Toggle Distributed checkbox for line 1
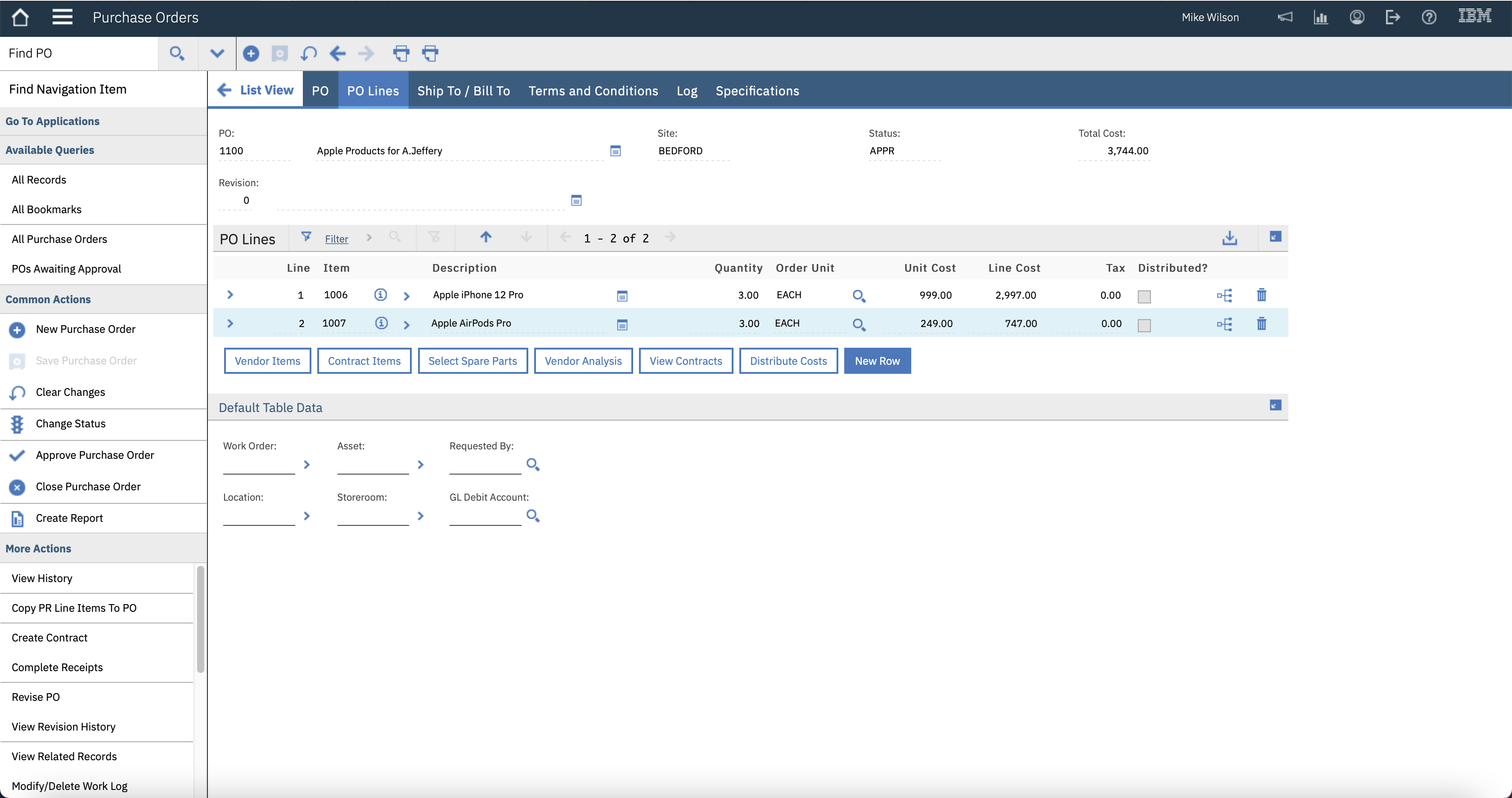 tap(1144, 296)
